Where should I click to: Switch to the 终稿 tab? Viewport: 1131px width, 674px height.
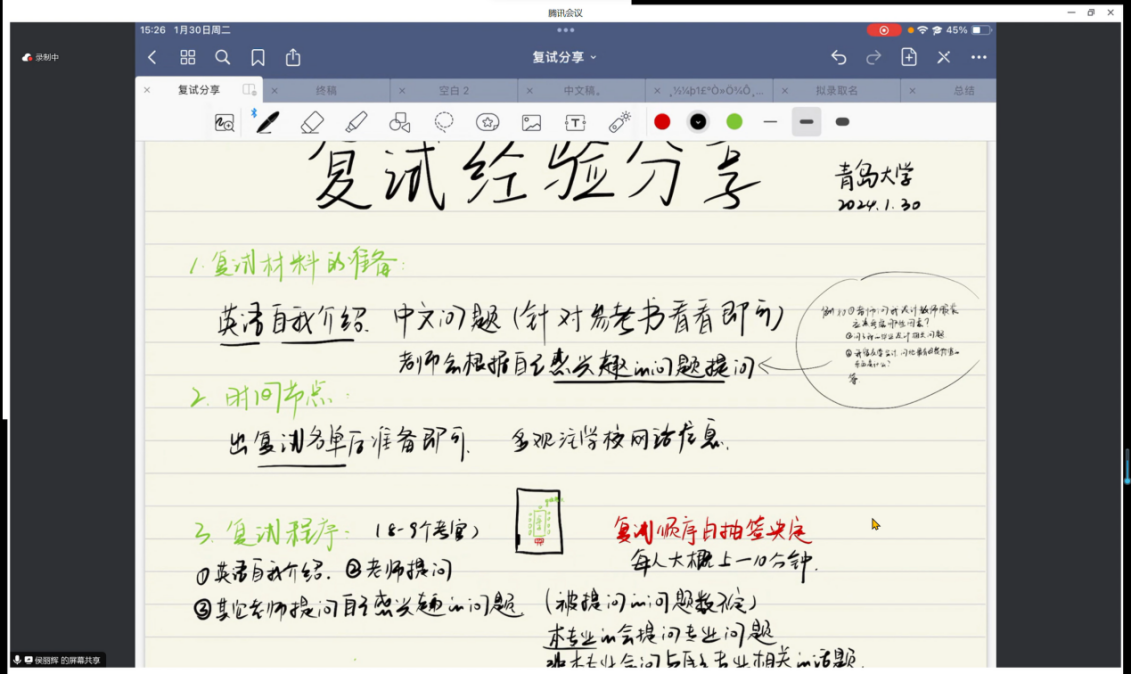326,90
